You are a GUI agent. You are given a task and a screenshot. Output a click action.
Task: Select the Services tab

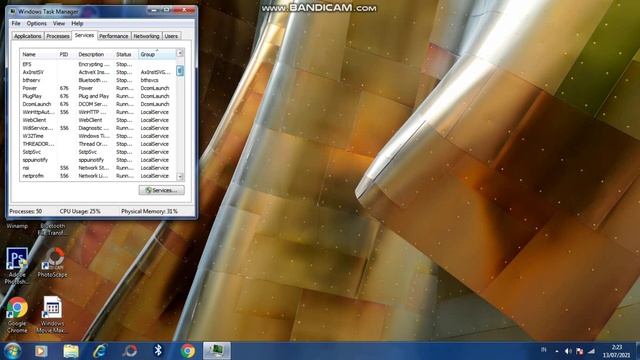(84, 36)
